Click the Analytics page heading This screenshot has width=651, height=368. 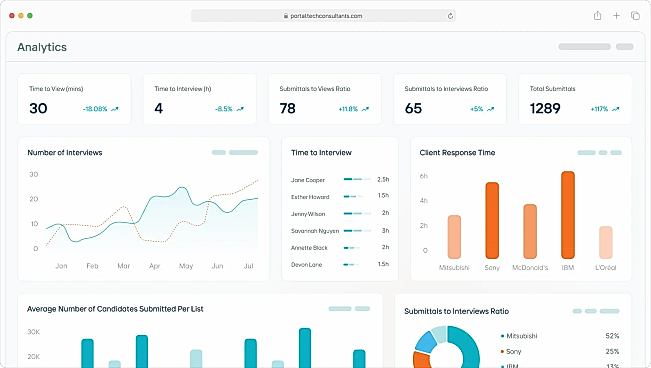[x=42, y=47]
